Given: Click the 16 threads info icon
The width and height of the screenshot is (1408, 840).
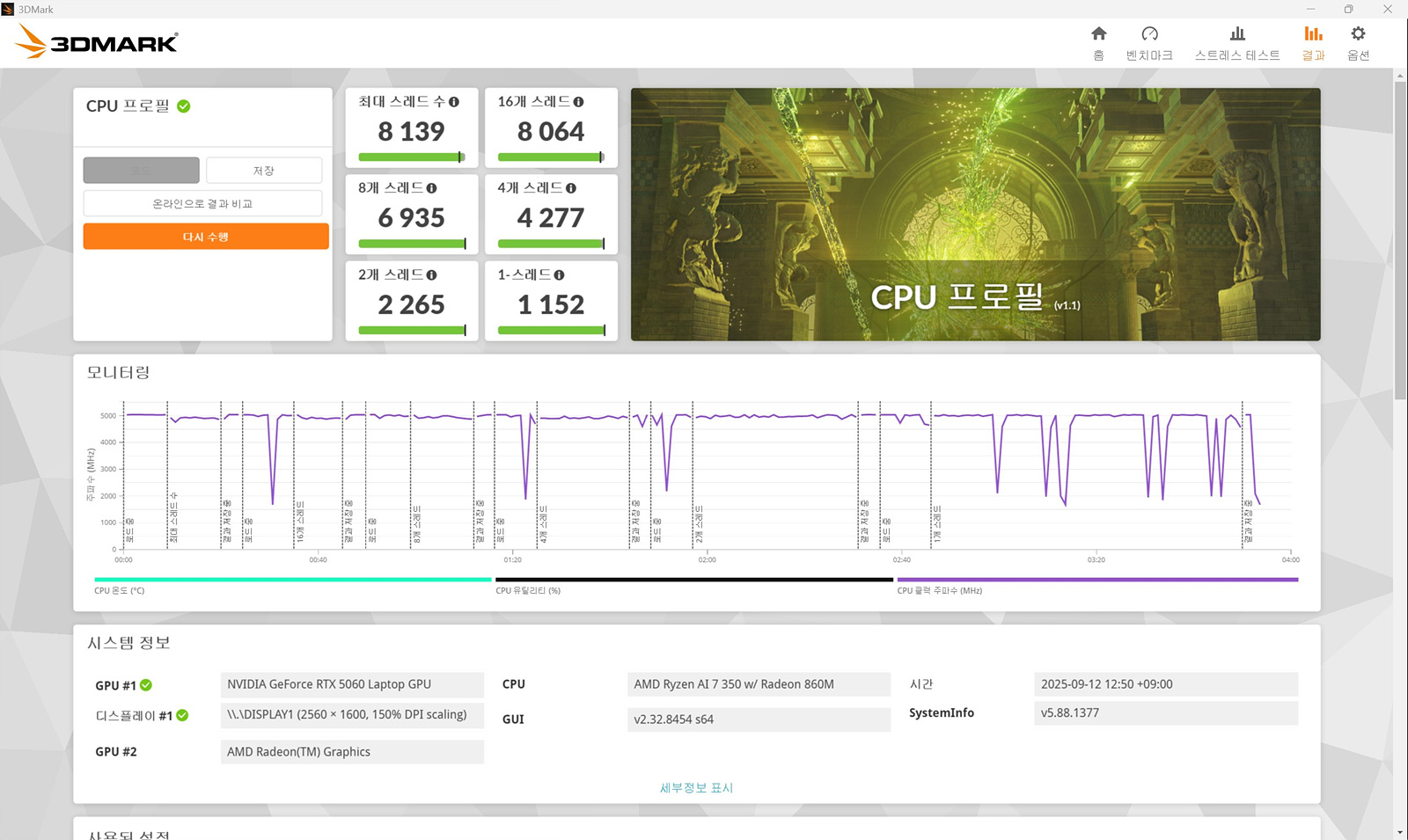Looking at the screenshot, I should click(578, 102).
